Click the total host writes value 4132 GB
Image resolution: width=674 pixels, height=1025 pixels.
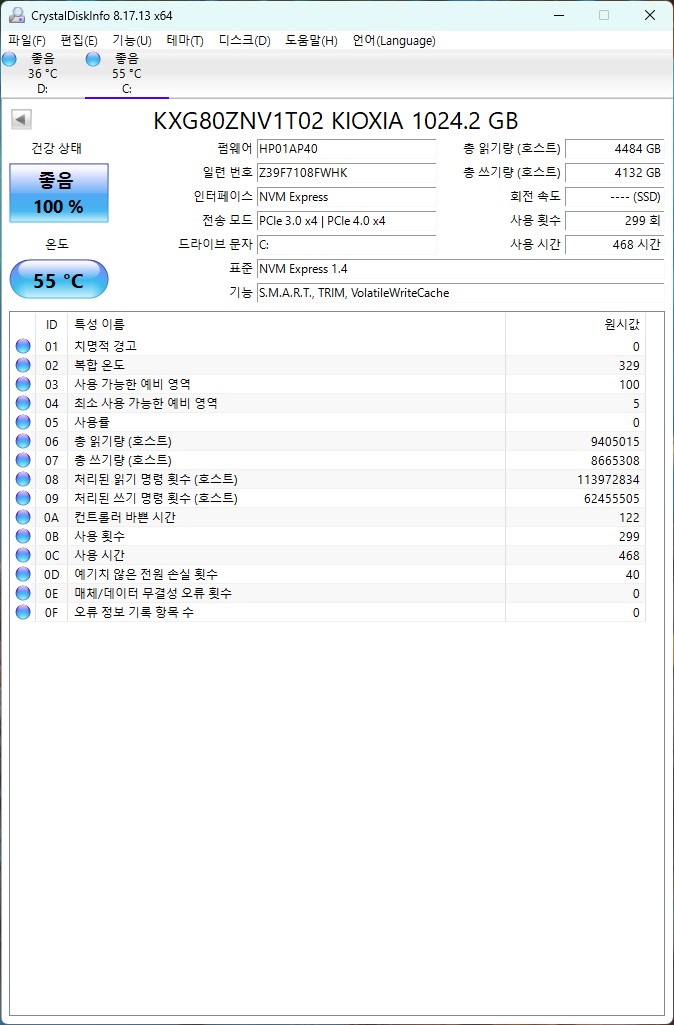click(615, 173)
